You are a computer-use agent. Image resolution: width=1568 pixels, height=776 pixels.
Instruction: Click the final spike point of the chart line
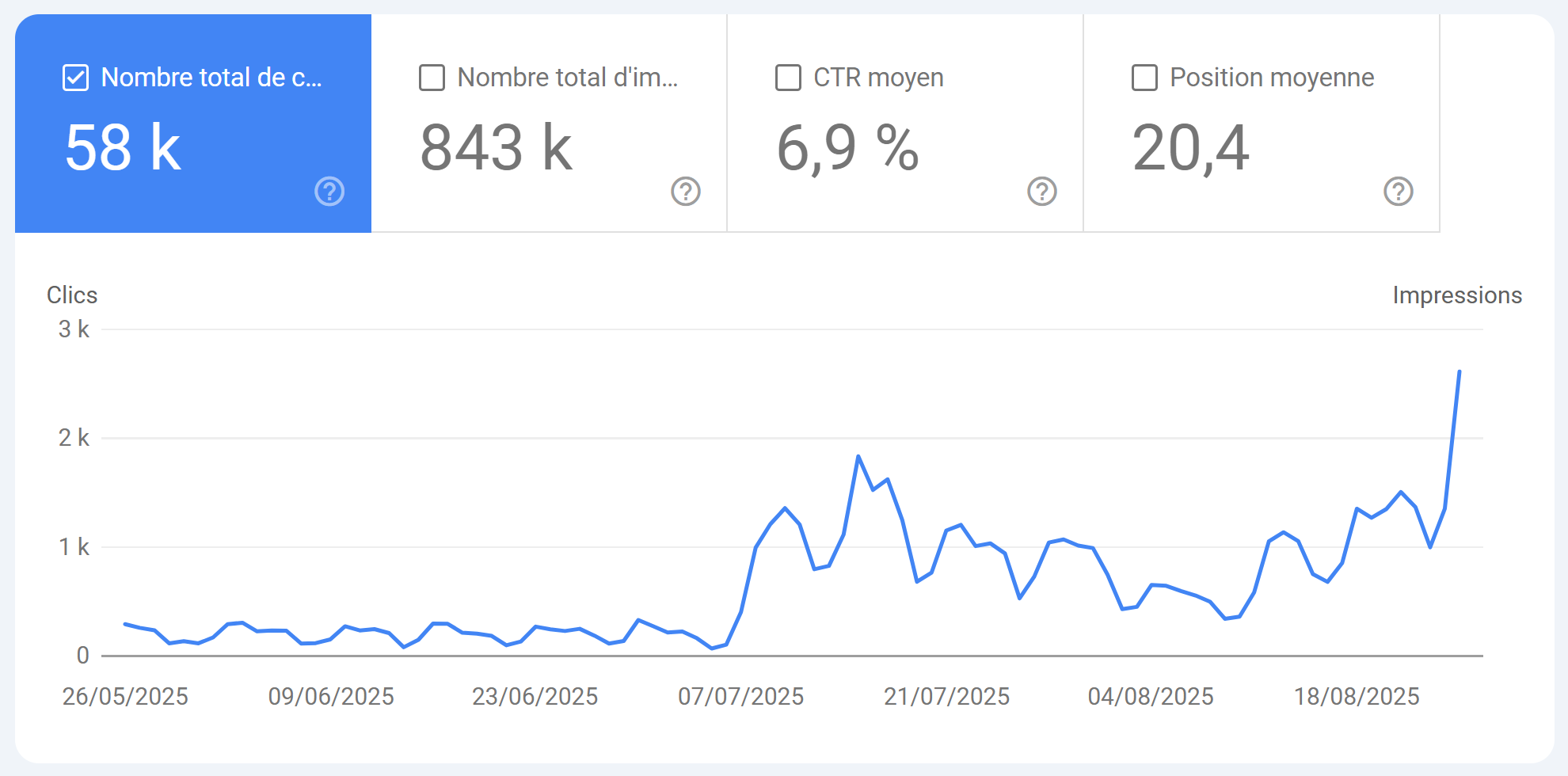click(x=1460, y=371)
